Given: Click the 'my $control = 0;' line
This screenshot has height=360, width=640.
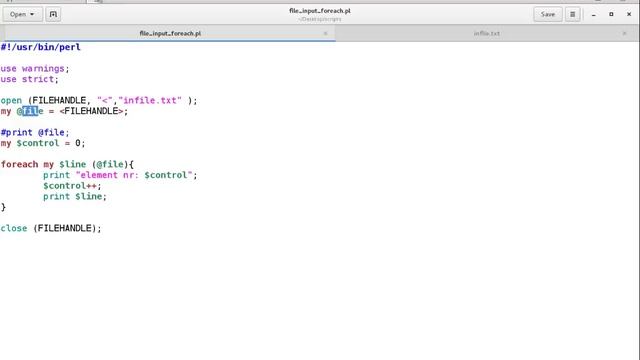Looking at the screenshot, I should click(x=43, y=143).
